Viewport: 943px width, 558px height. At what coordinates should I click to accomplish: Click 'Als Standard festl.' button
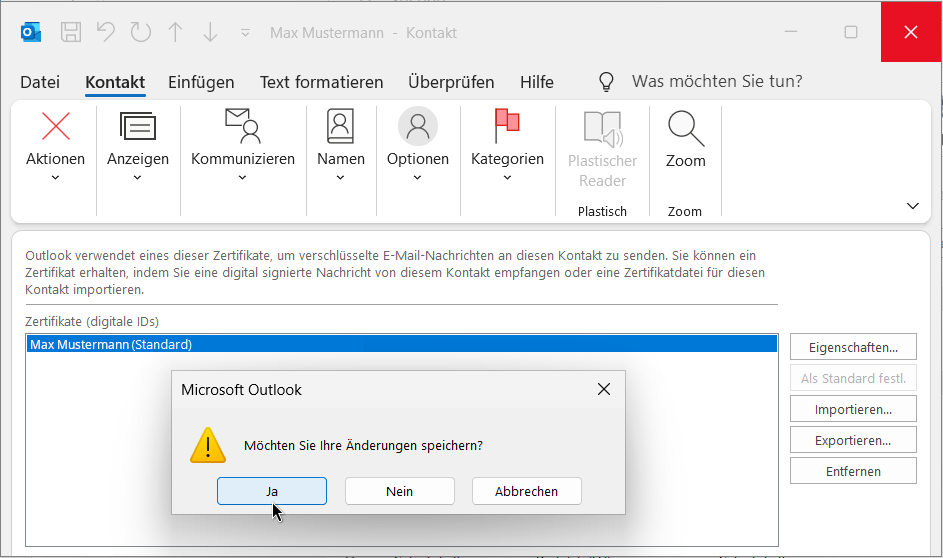coord(853,378)
